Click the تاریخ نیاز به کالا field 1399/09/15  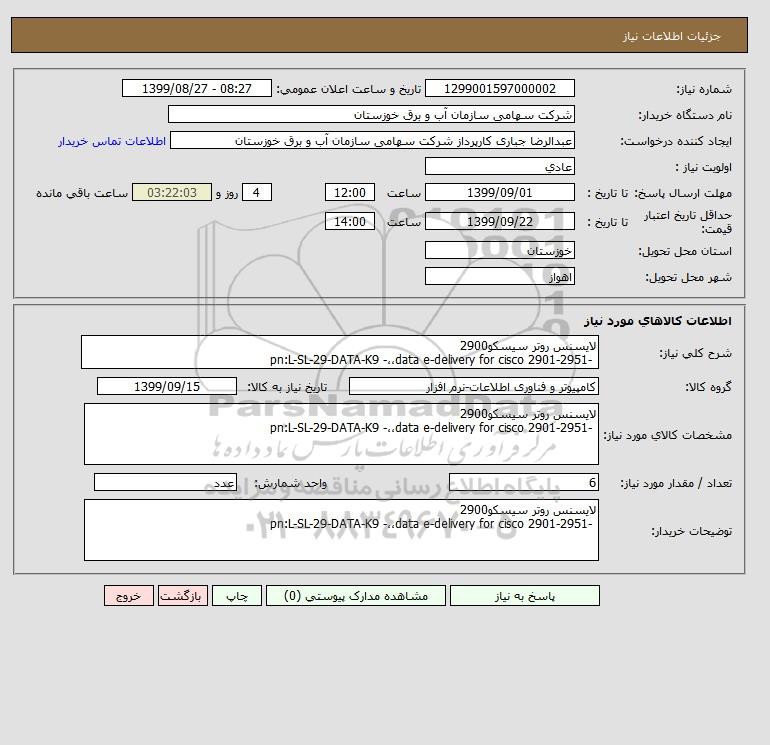click(x=166, y=386)
